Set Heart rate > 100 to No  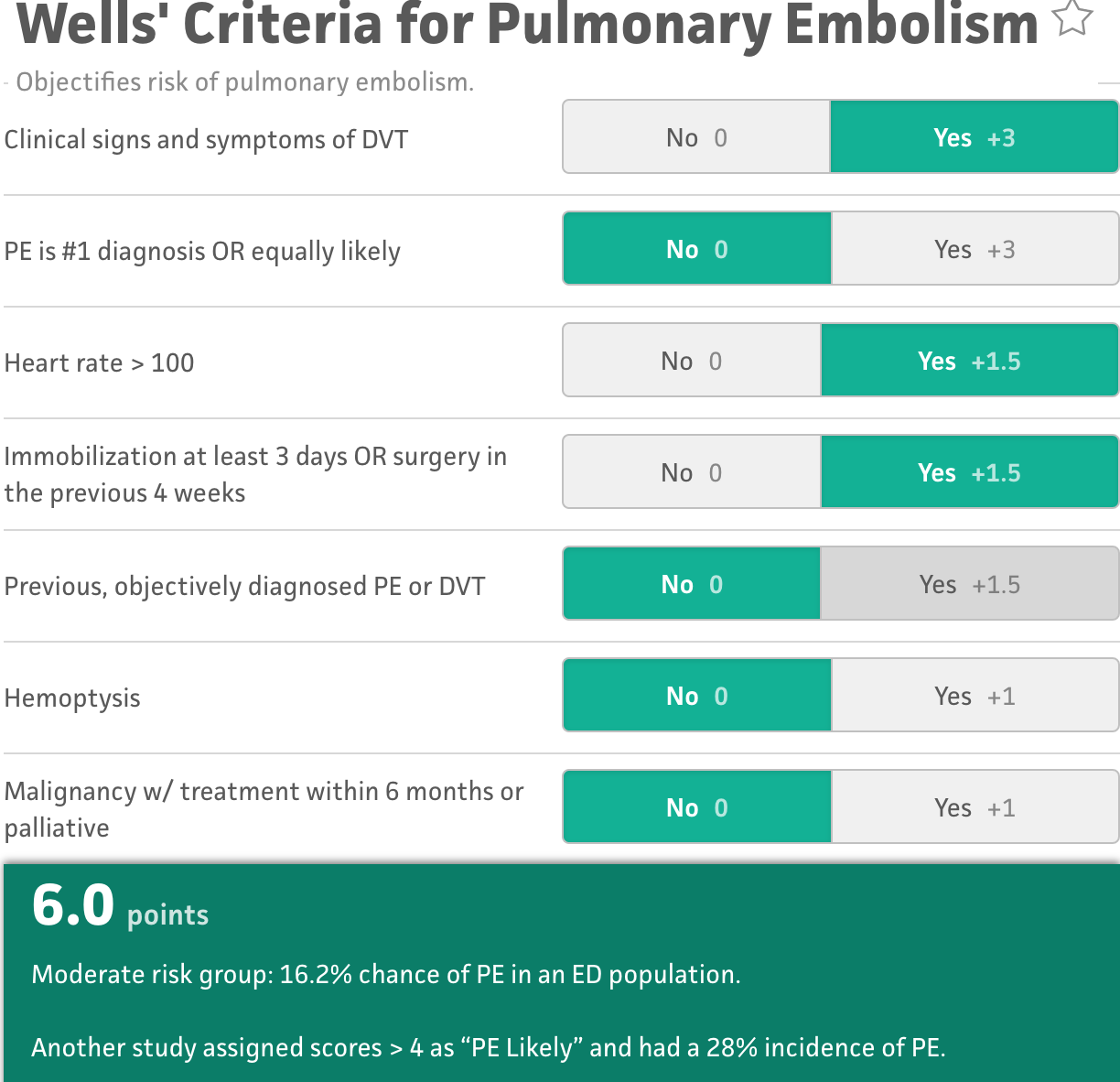692,361
